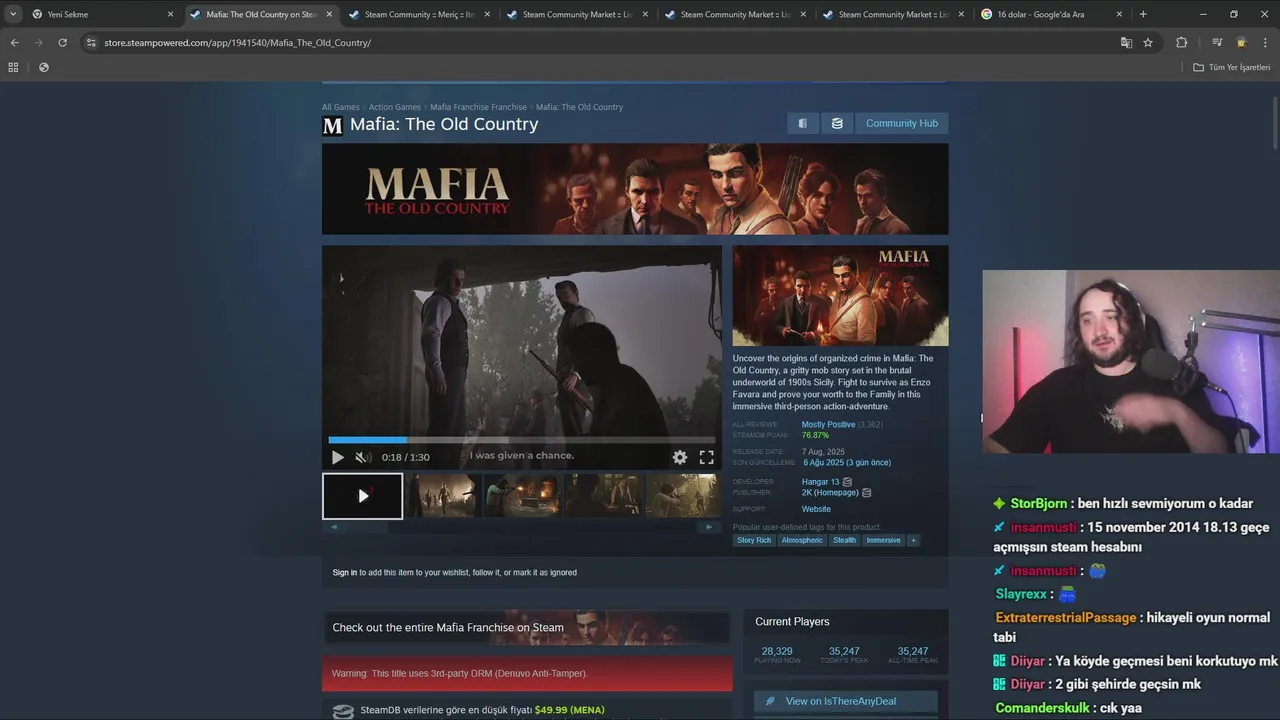Close the 16 dolar Google tab
The height and width of the screenshot is (720, 1280).
pyautogui.click(x=1118, y=14)
